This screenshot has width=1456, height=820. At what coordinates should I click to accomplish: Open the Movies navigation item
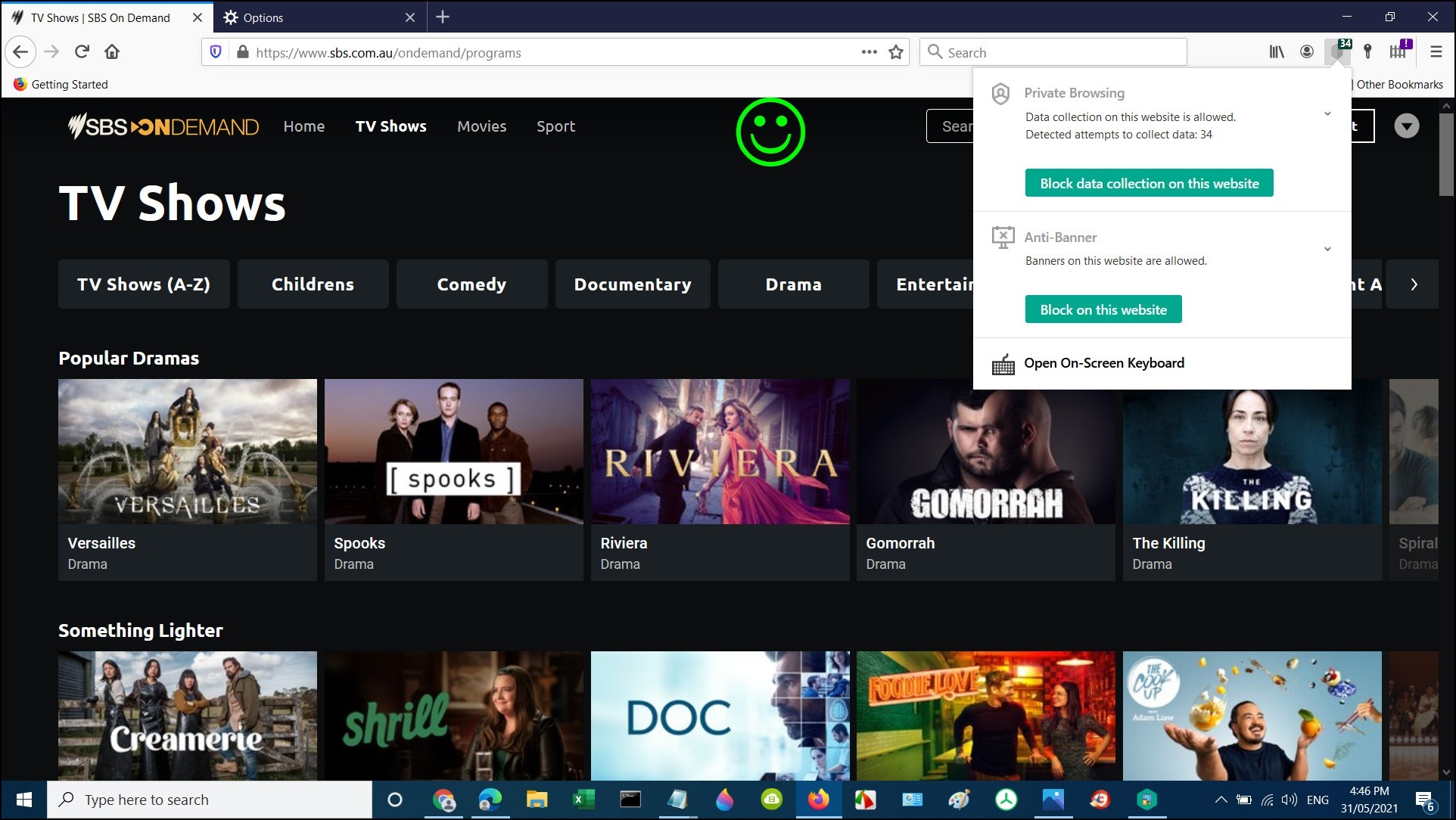pos(481,126)
